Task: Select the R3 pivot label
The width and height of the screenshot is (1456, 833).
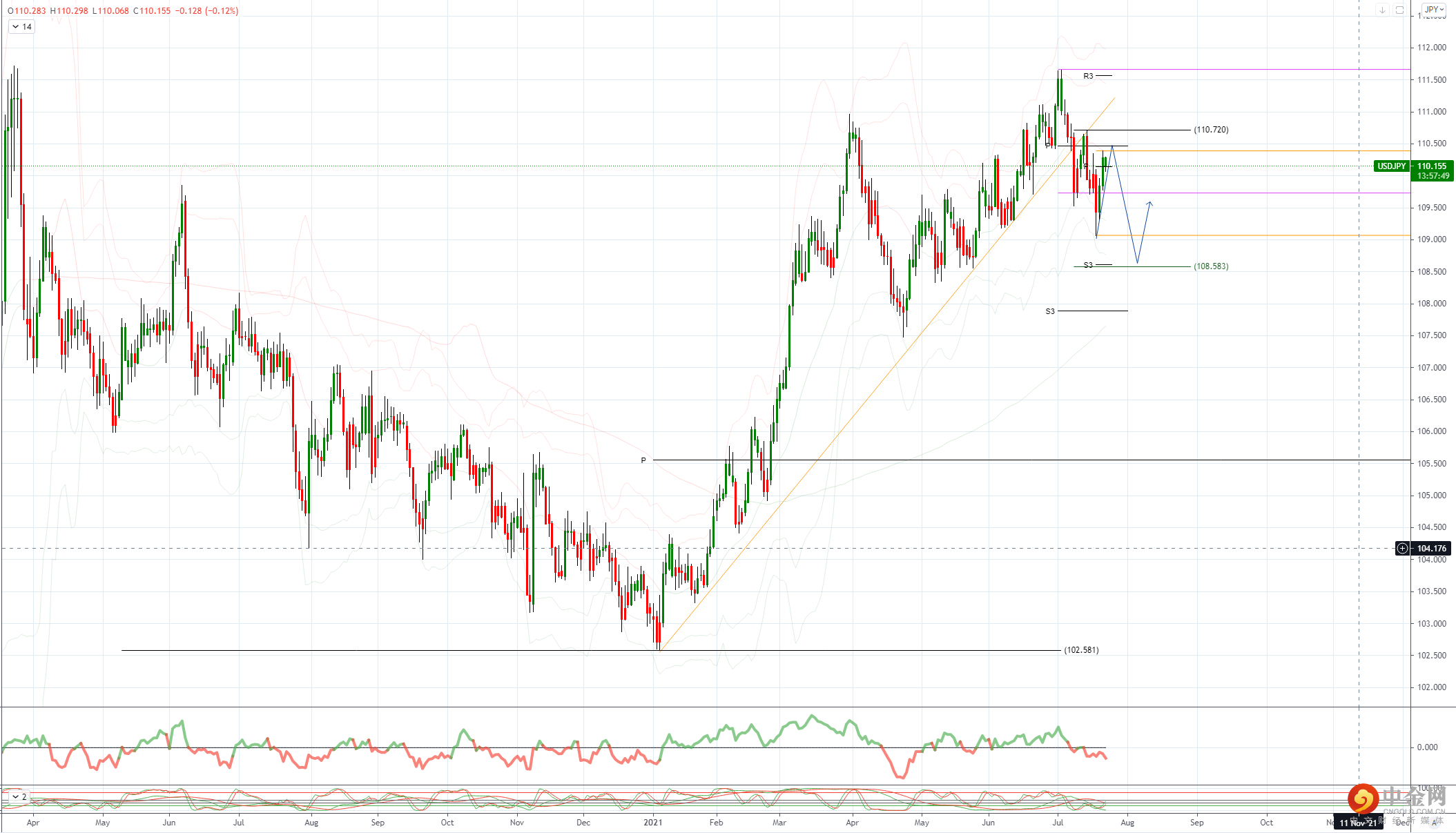Action: (1088, 76)
